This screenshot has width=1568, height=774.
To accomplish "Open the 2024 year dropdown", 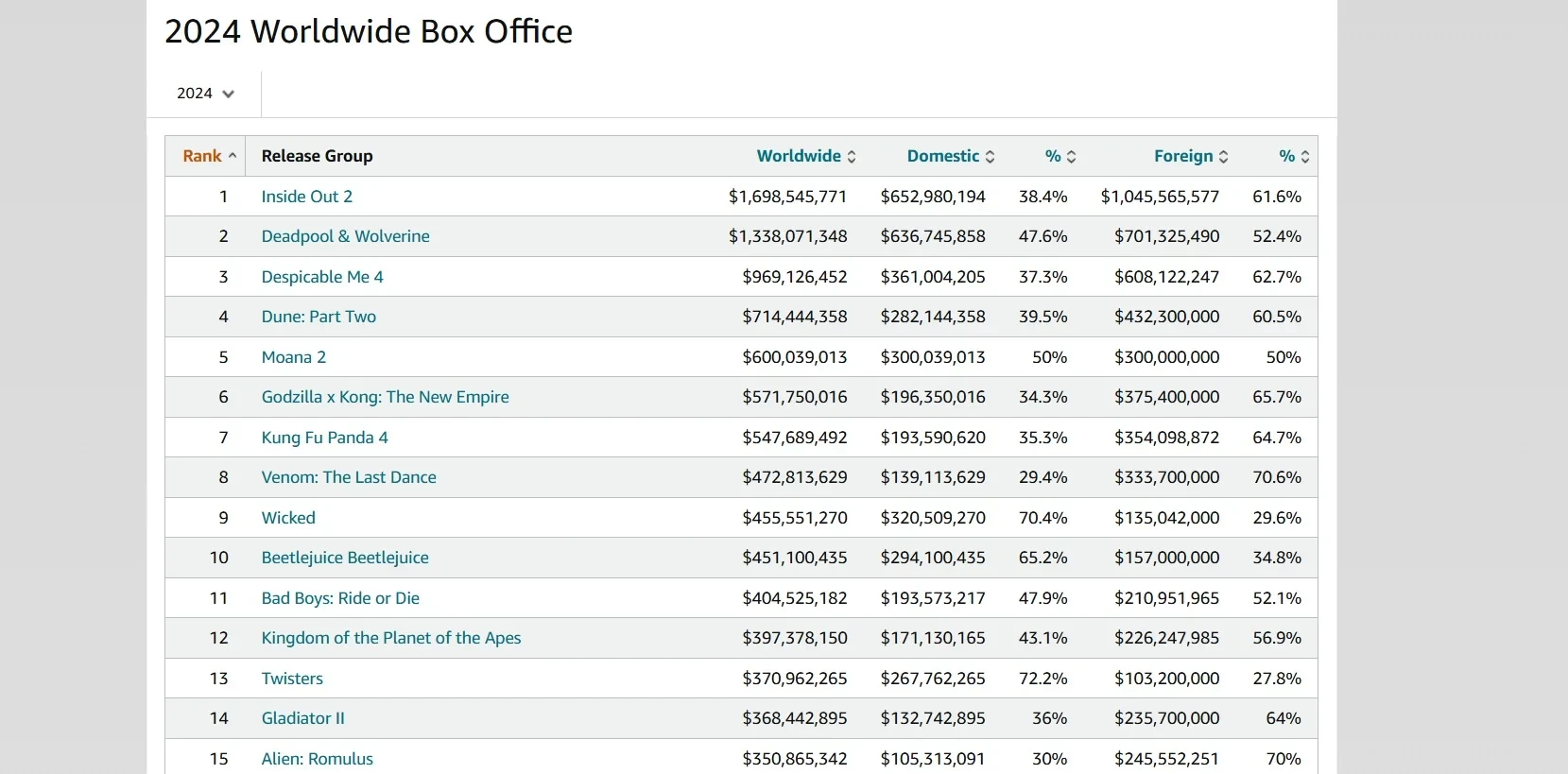I will click(x=205, y=94).
